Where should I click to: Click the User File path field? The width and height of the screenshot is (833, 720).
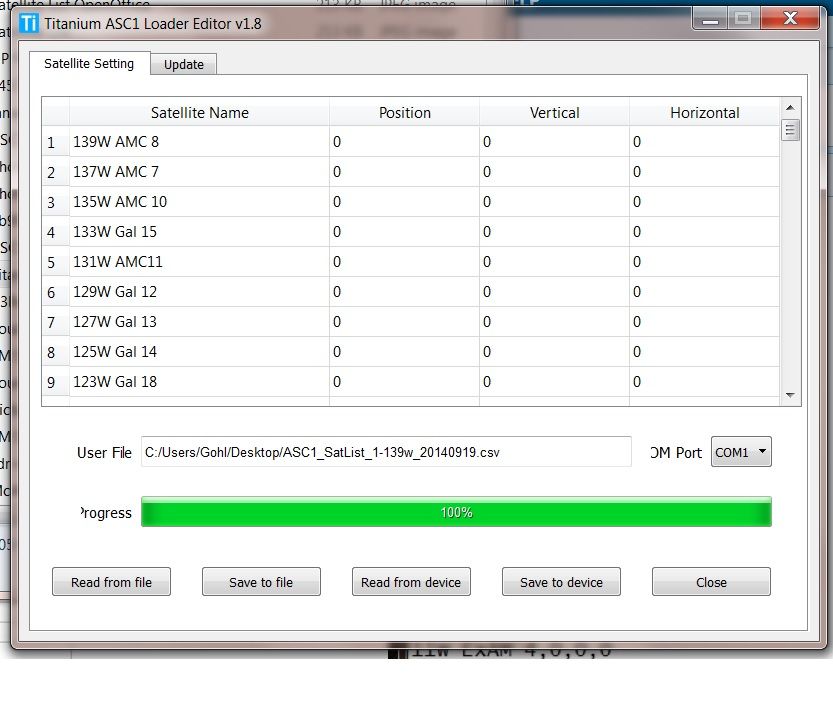[x=386, y=452]
